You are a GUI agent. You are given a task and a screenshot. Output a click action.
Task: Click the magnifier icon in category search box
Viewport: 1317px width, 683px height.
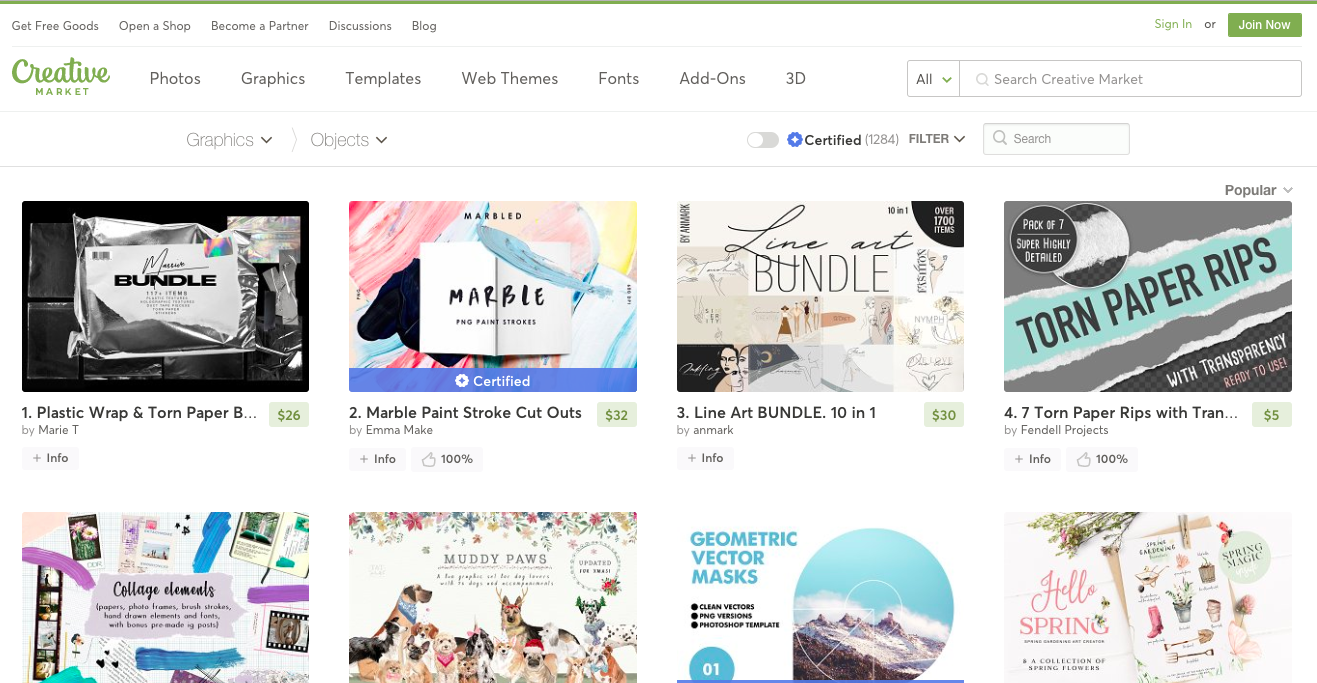point(1000,139)
